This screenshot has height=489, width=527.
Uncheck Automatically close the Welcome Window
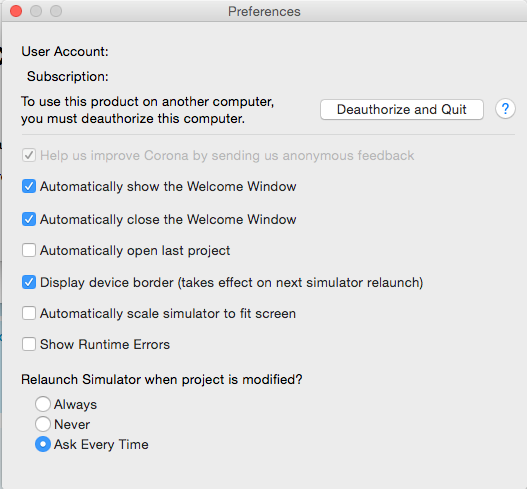point(29,219)
